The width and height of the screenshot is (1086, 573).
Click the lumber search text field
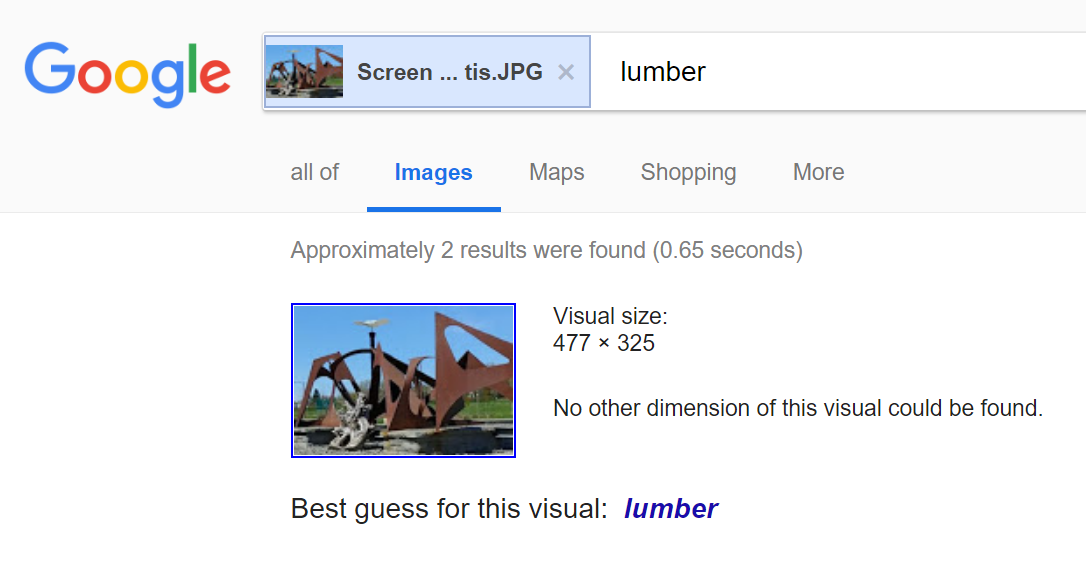pyautogui.click(x=838, y=71)
